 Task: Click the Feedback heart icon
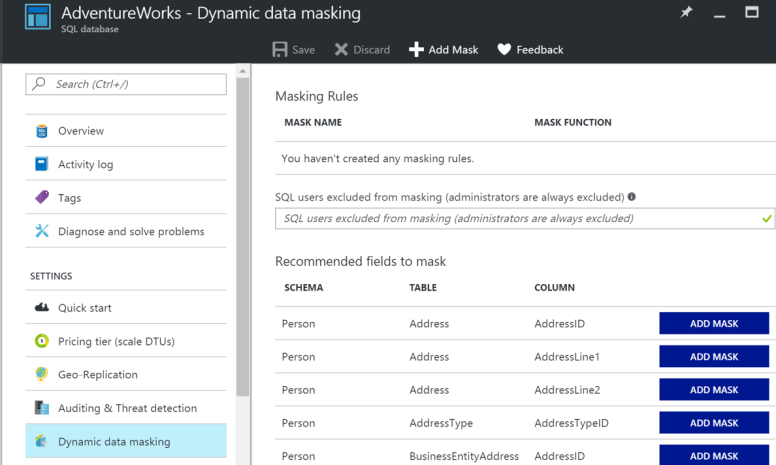coord(504,49)
